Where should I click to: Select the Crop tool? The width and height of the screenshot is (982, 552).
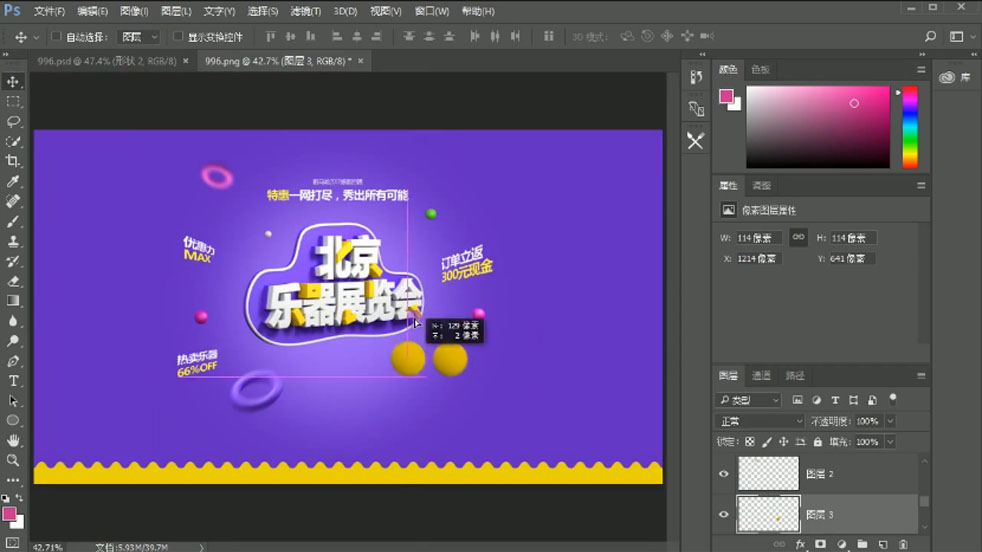[x=13, y=161]
